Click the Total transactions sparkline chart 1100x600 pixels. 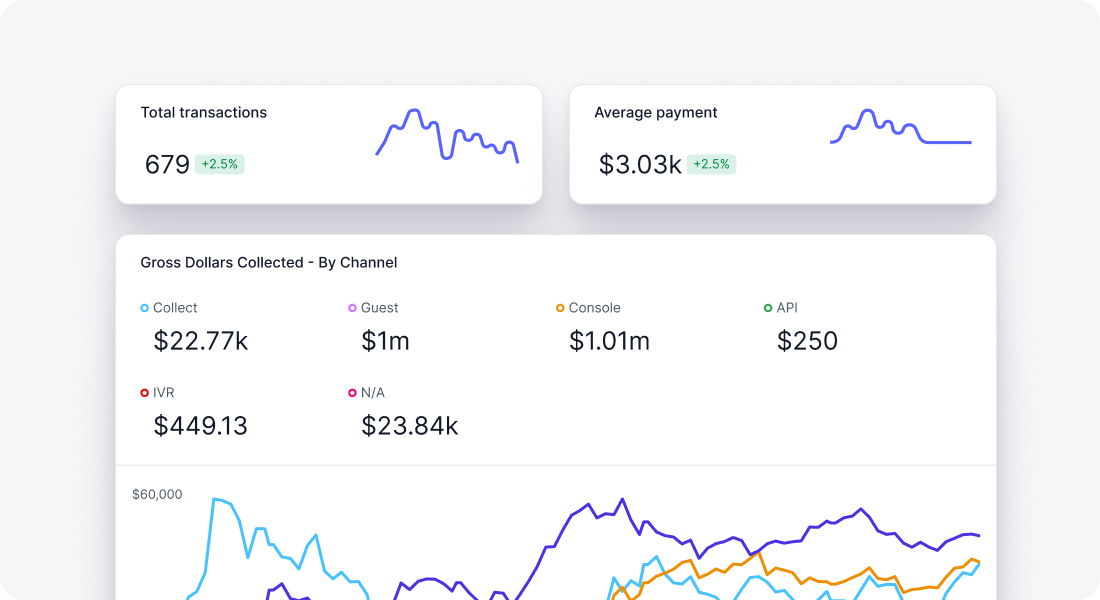tap(448, 136)
